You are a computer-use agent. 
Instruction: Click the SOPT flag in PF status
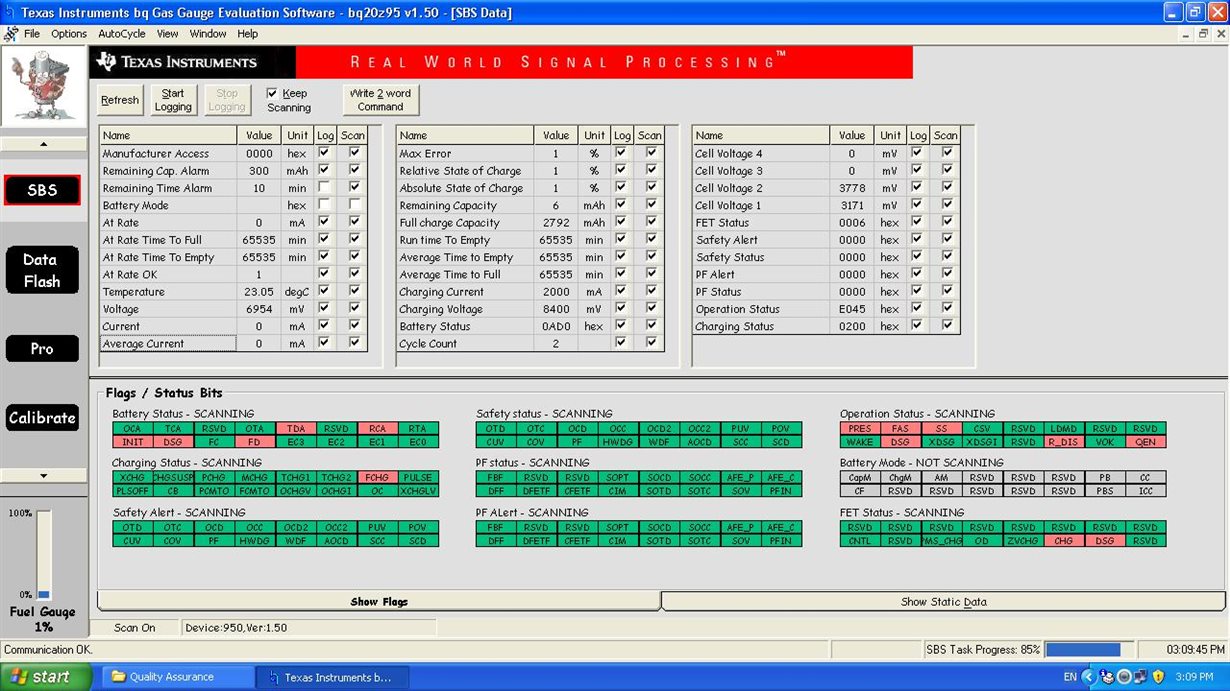618,477
